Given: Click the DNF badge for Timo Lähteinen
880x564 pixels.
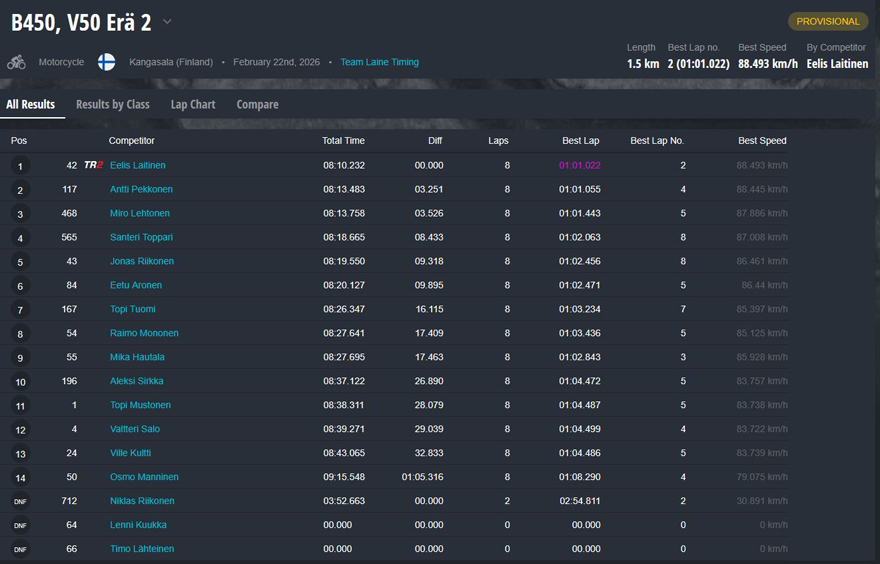Looking at the screenshot, I should pyautogui.click(x=20, y=550).
